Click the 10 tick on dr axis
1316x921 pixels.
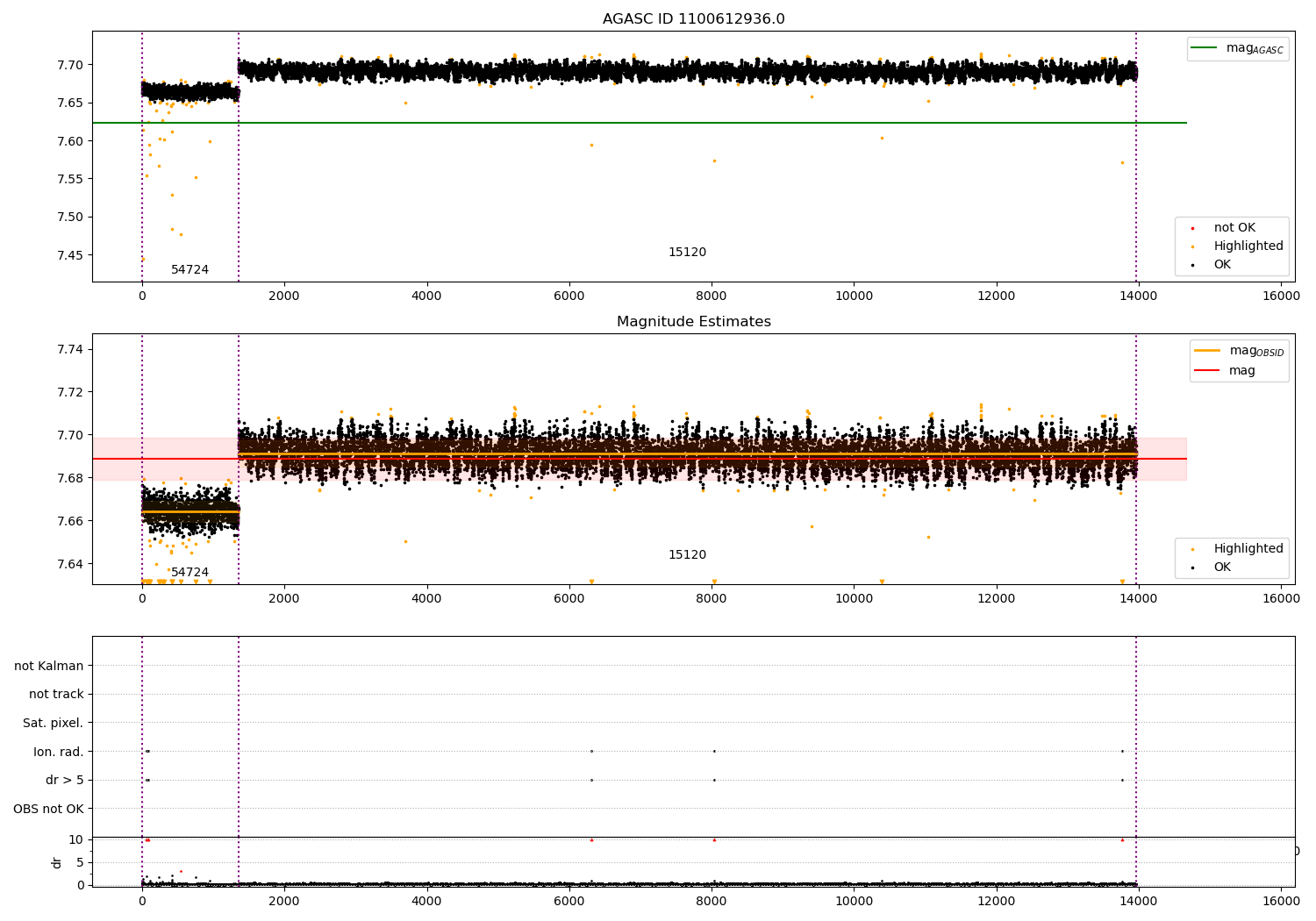[x=76, y=839]
